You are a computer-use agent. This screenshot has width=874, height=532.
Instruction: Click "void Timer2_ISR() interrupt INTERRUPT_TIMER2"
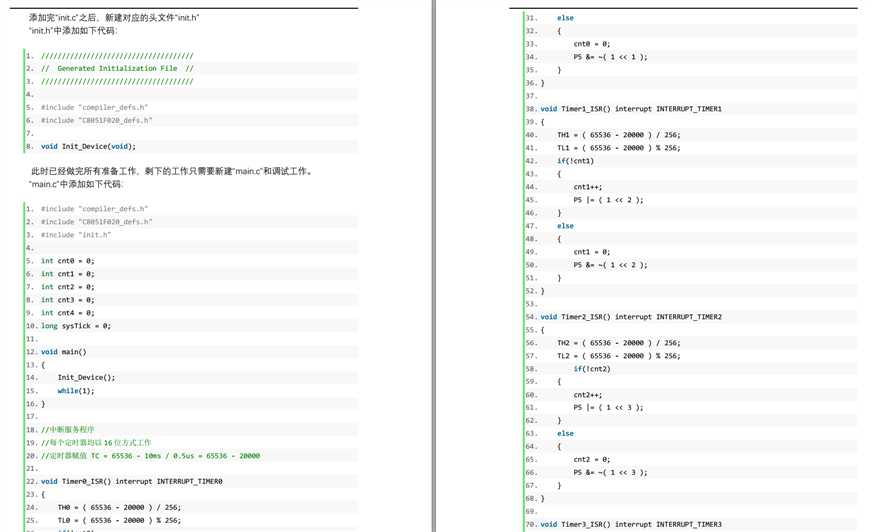coord(631,317)
